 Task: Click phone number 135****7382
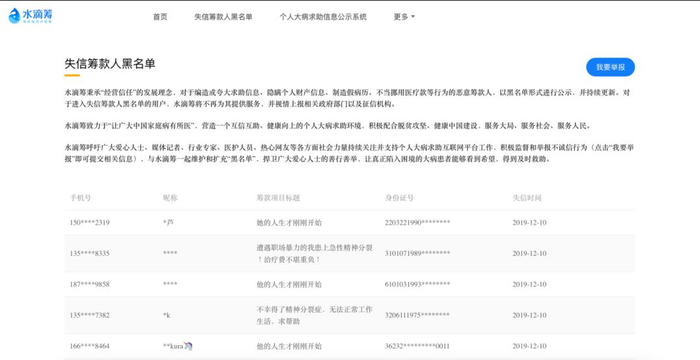point(90,315)
